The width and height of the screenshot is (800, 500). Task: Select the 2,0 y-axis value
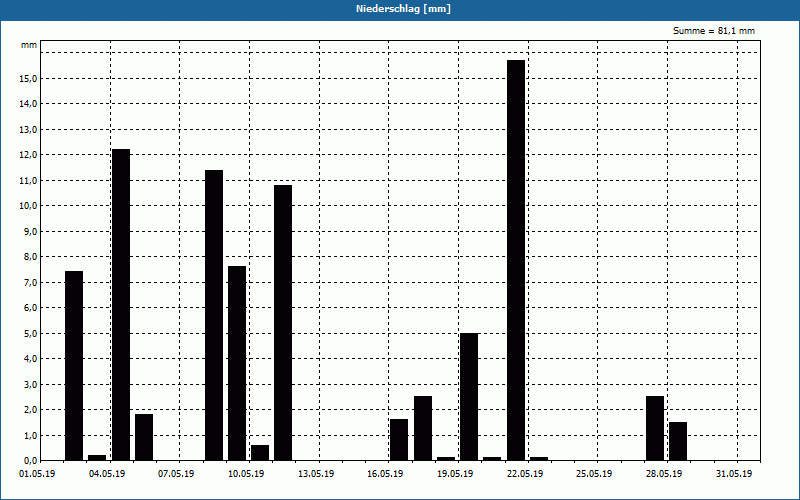pos(30,410)
